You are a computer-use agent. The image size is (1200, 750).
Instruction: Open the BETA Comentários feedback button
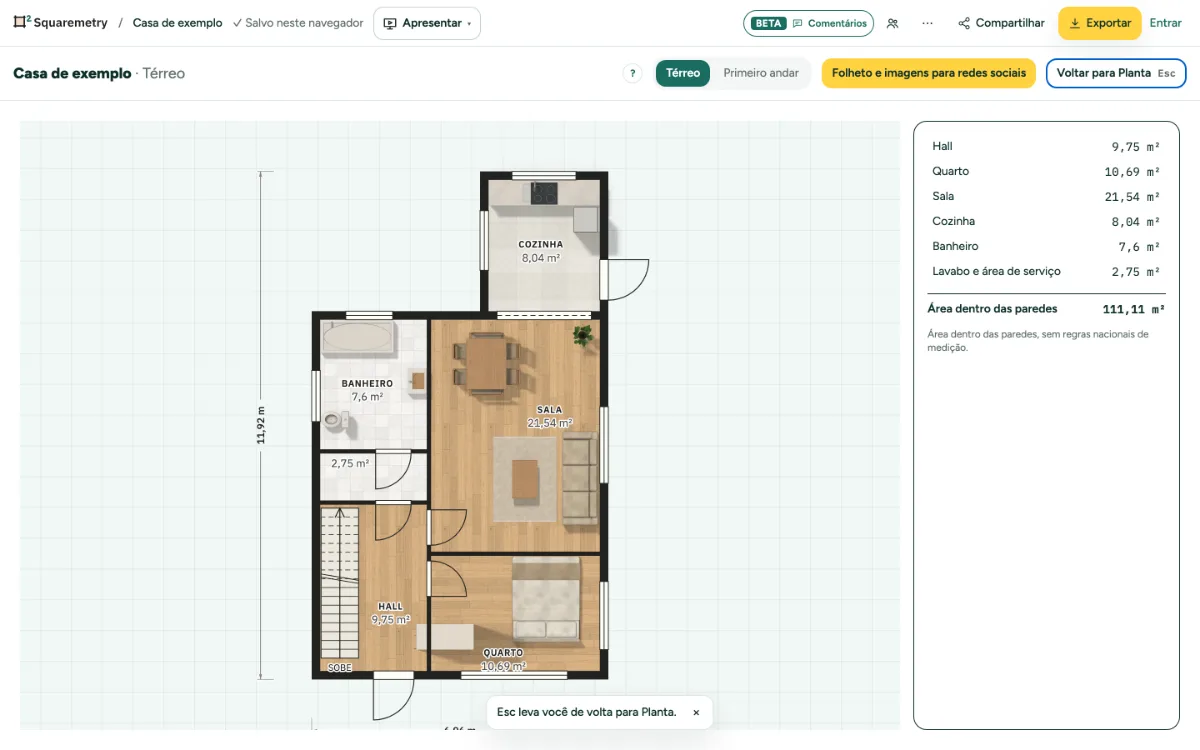pyautogui.click(x=808, y=23)
